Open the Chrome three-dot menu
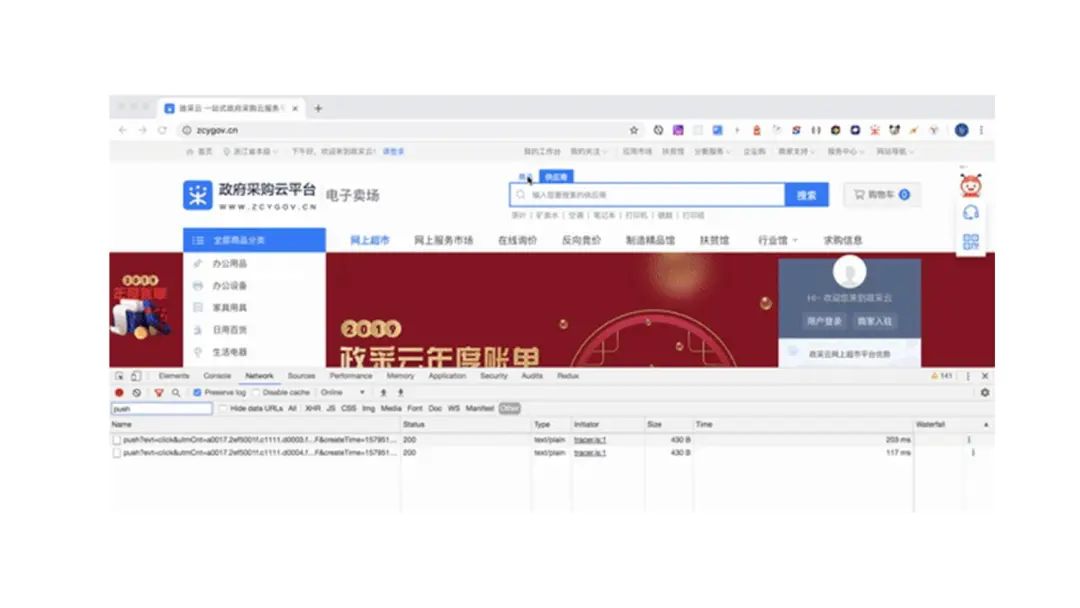The height and width of the screenshot is (608, 1080). pos(982,130)
